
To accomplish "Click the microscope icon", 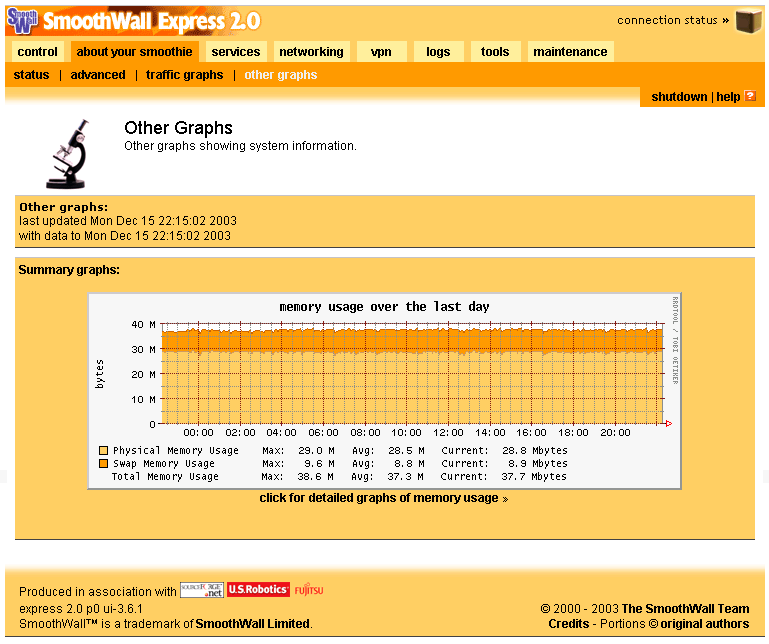I will click(69, 154).
